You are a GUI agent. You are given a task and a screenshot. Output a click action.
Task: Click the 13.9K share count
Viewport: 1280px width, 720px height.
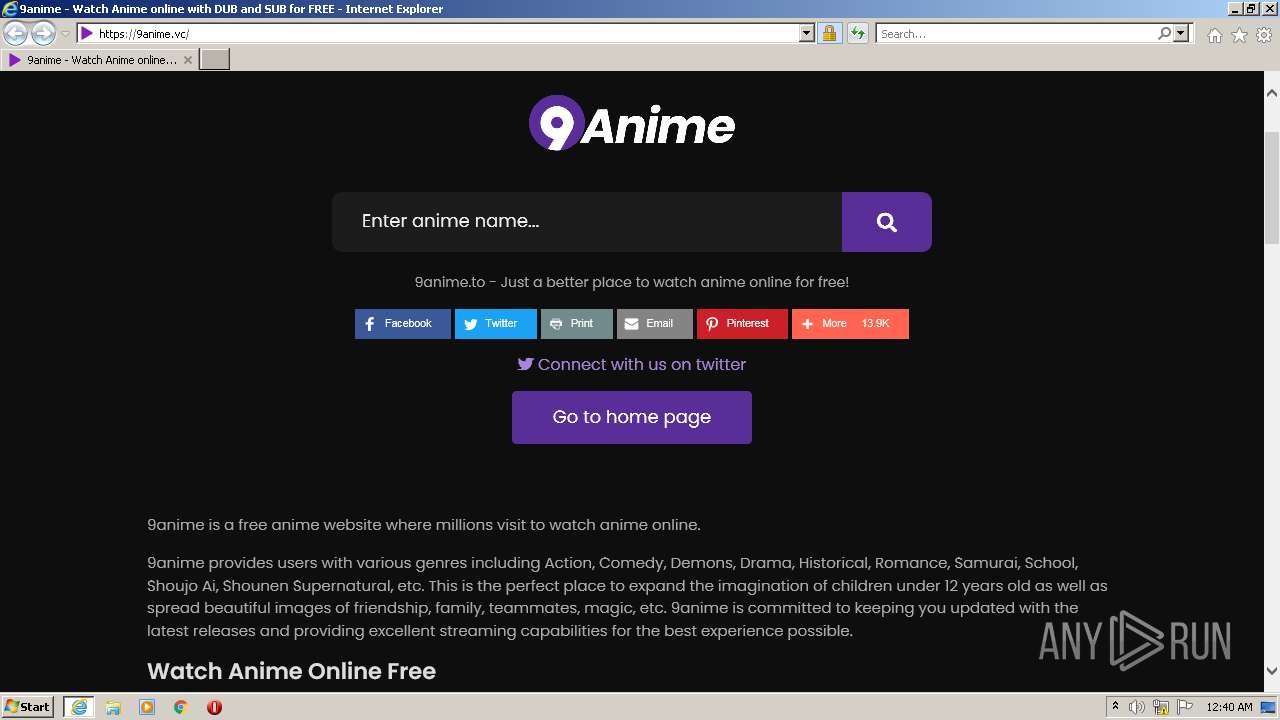coord(875,324)
